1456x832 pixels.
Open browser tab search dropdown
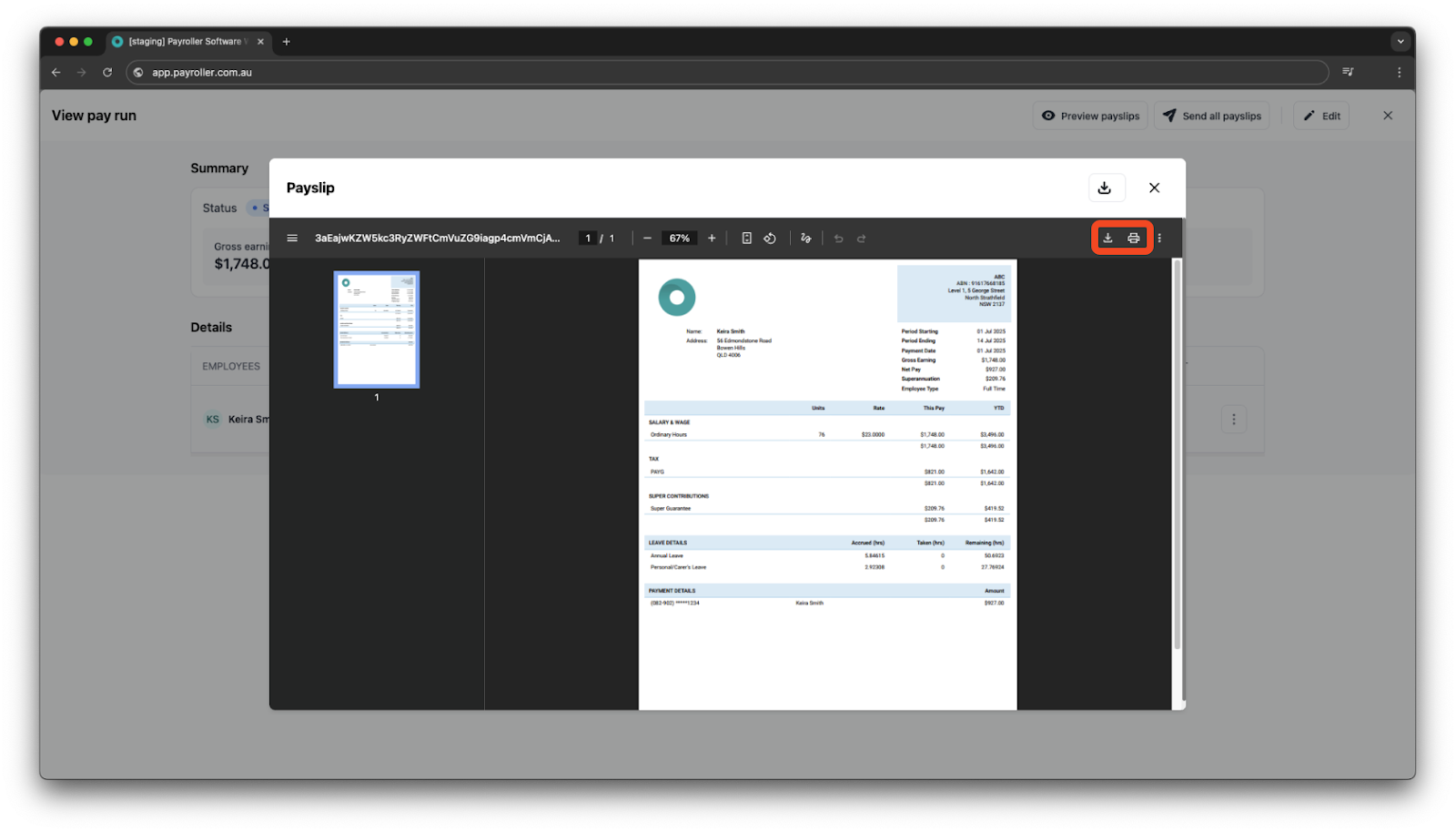[1400, 42]
